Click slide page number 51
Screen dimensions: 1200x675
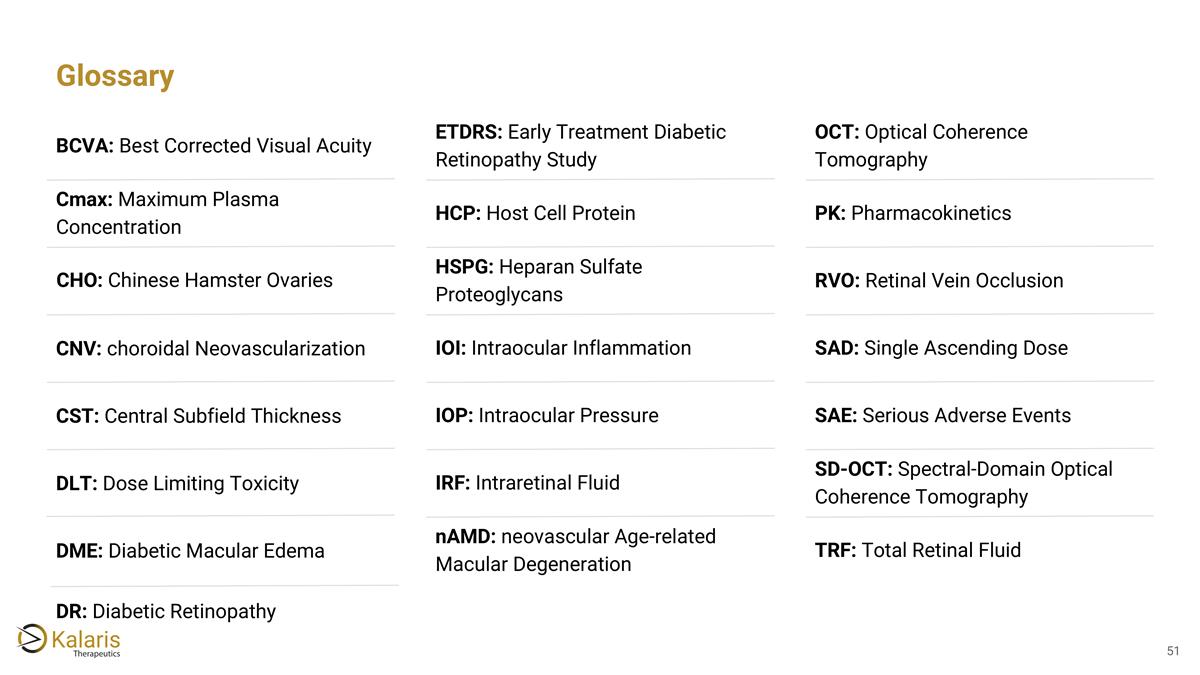click(1173, 652)
